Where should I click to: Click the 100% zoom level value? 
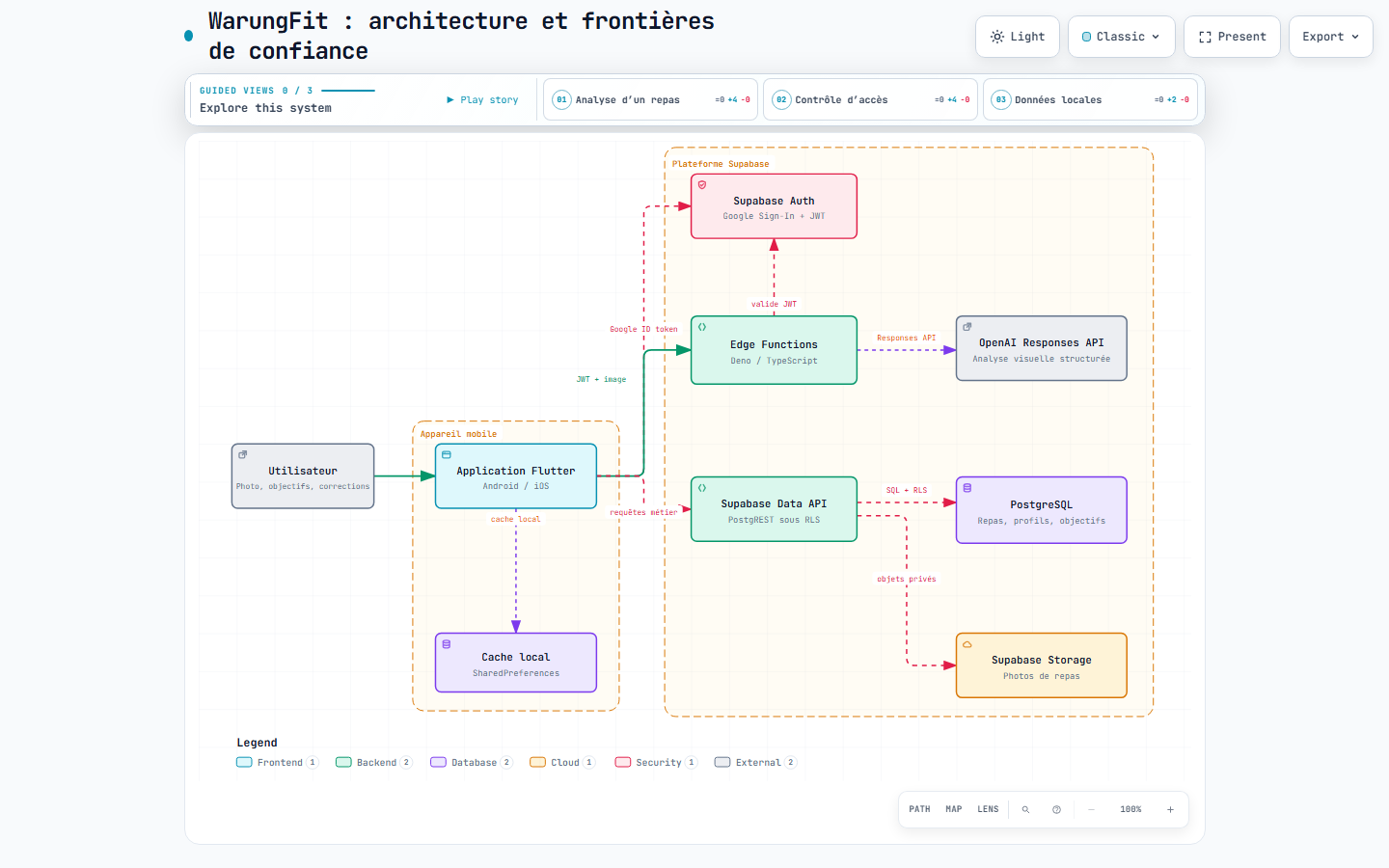click(x=1130, y=810)
